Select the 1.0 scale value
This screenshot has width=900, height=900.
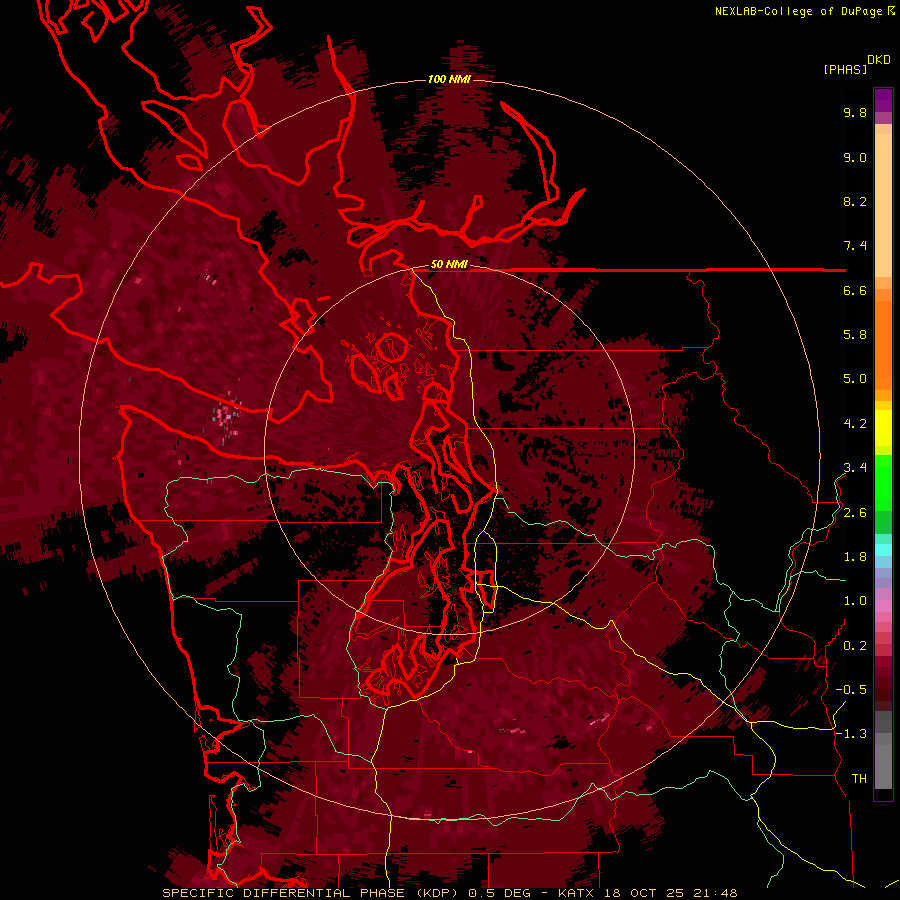[855, 601]
